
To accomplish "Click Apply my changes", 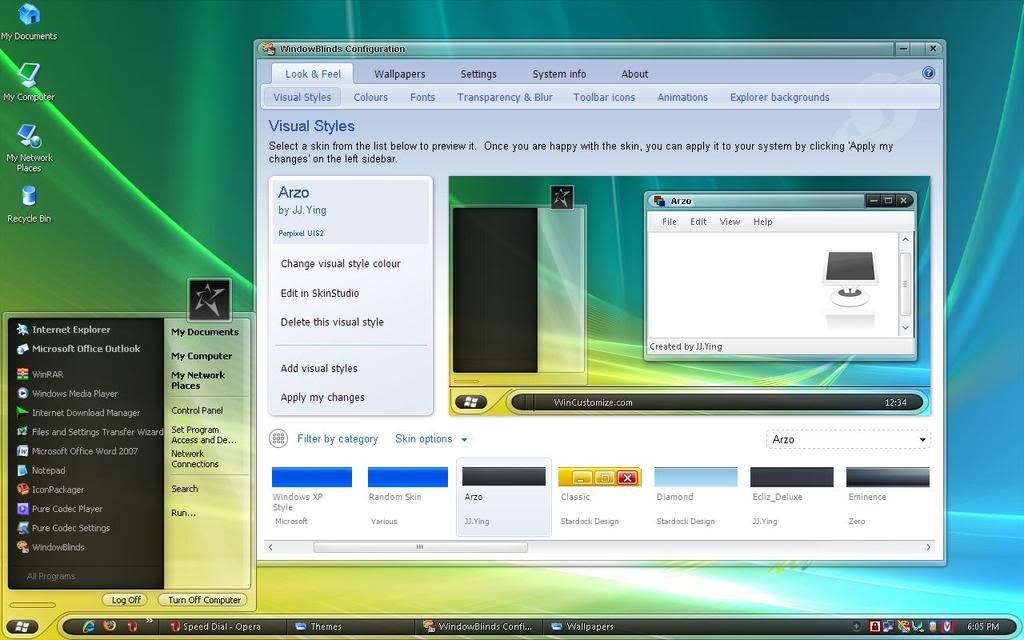I will tap(322, 397).
